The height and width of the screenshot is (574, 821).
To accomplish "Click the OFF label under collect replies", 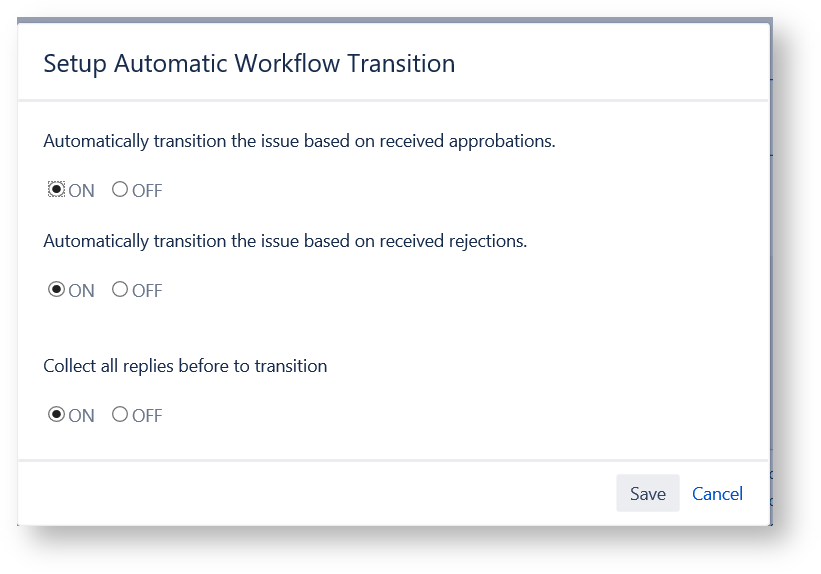I will click(147, 416).
